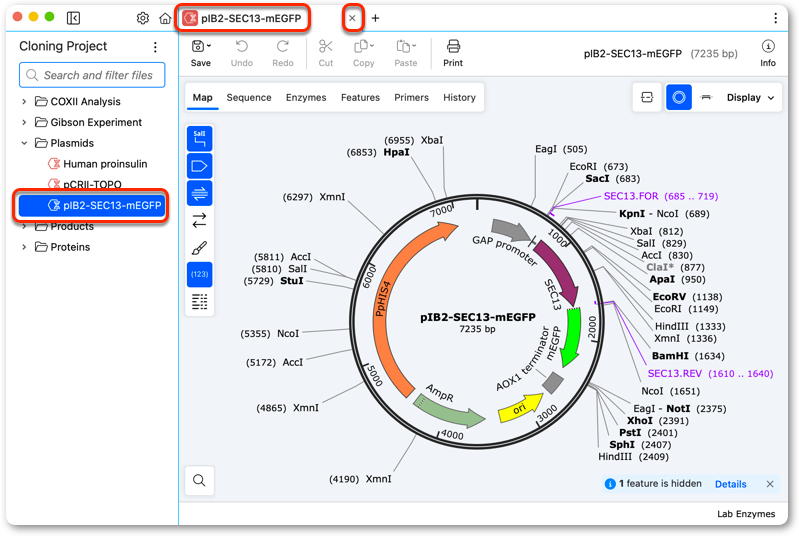Viewport: 799px width, 536px height.
Task: Open a new tab with plus icon
Action: tap(376, 18)
